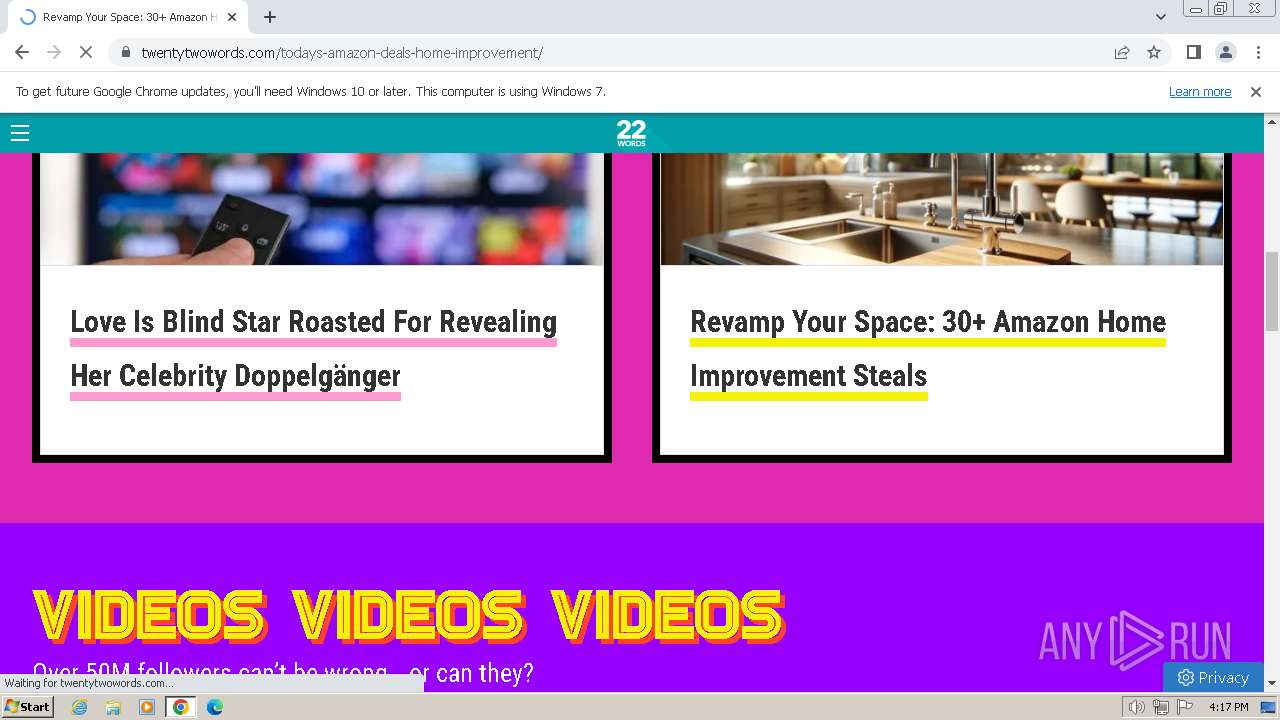Image resolution: width=1280 pixels, height=720 pixels.
Task: Open the Chrome three-dot menu
Action: point(1258,53)
